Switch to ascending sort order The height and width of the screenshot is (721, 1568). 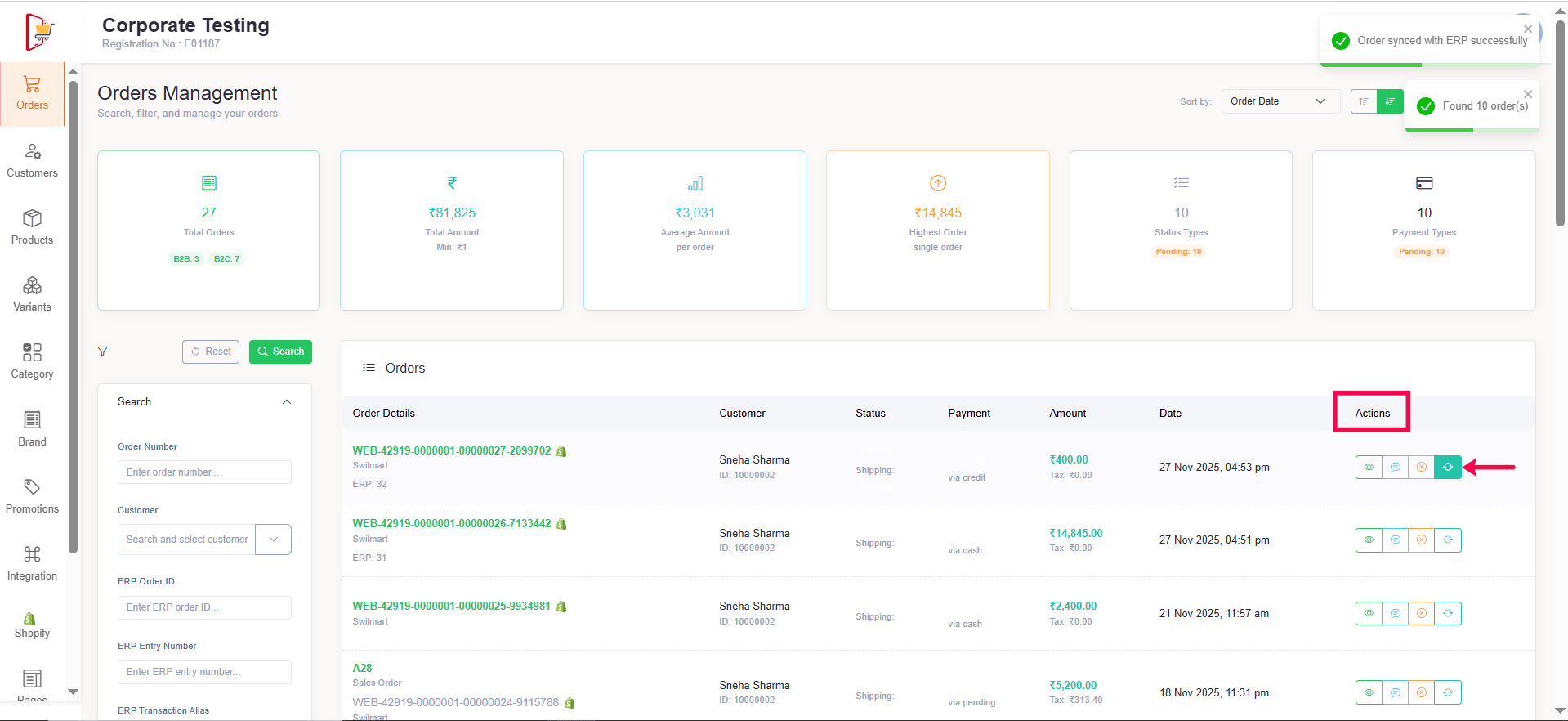(1364, 101)
